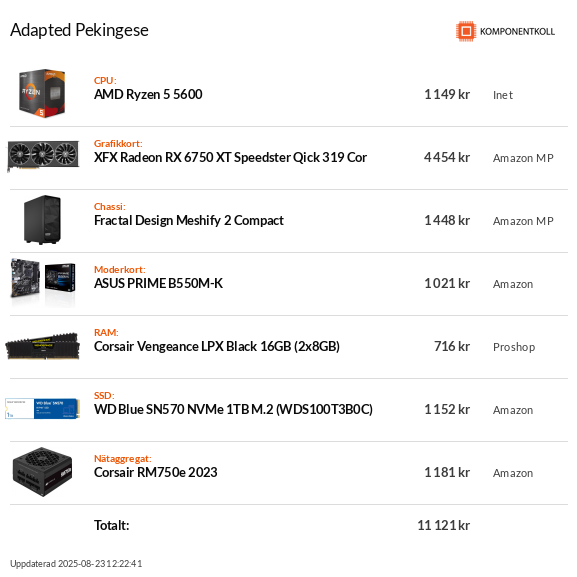Click the Komponentkoll brand text
Viewport: 577px width, 577px height.
pos(517,32)
